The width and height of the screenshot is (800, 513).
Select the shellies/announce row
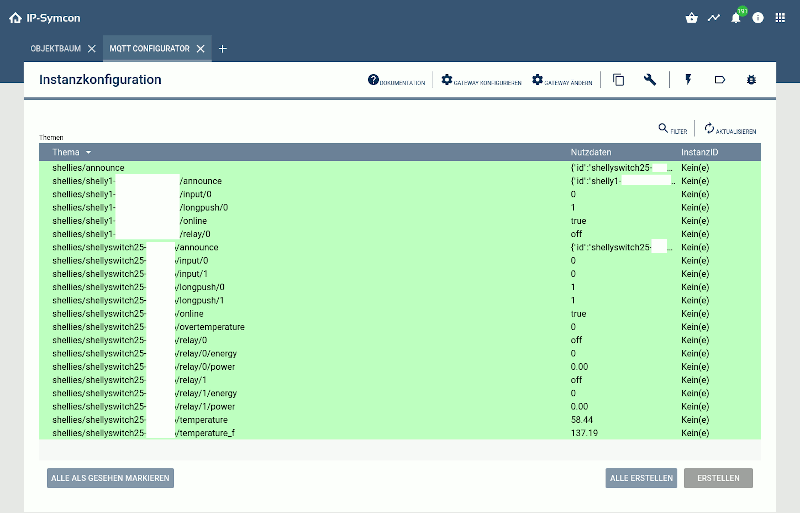(399, 167)
